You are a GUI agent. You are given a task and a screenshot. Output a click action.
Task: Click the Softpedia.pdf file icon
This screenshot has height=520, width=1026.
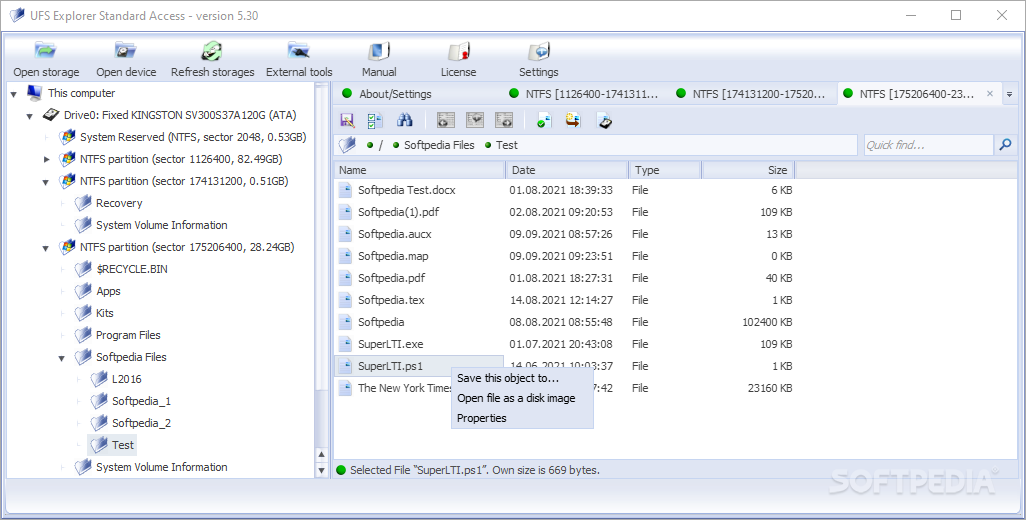point(345,278)
